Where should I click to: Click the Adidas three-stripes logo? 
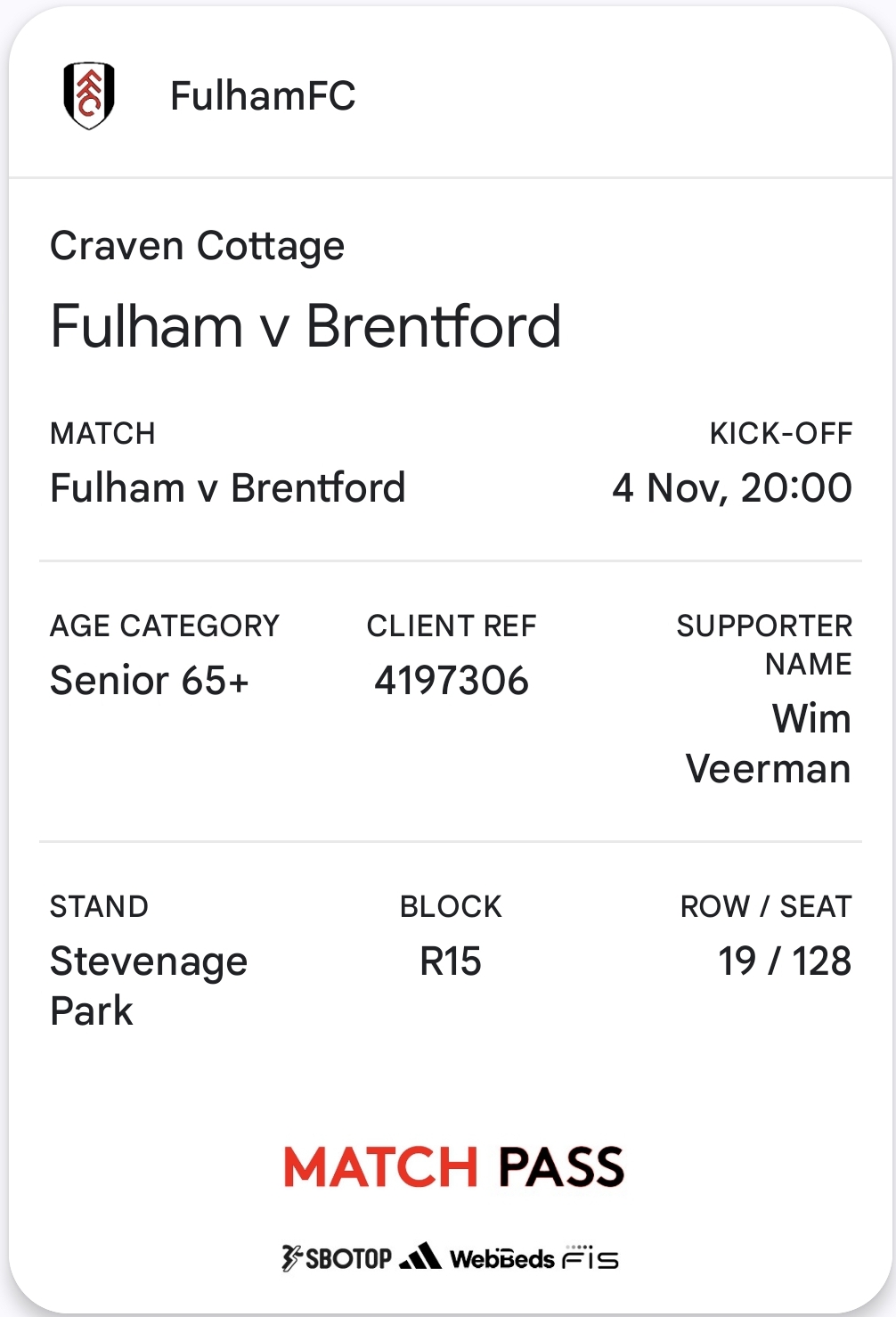420,1256
